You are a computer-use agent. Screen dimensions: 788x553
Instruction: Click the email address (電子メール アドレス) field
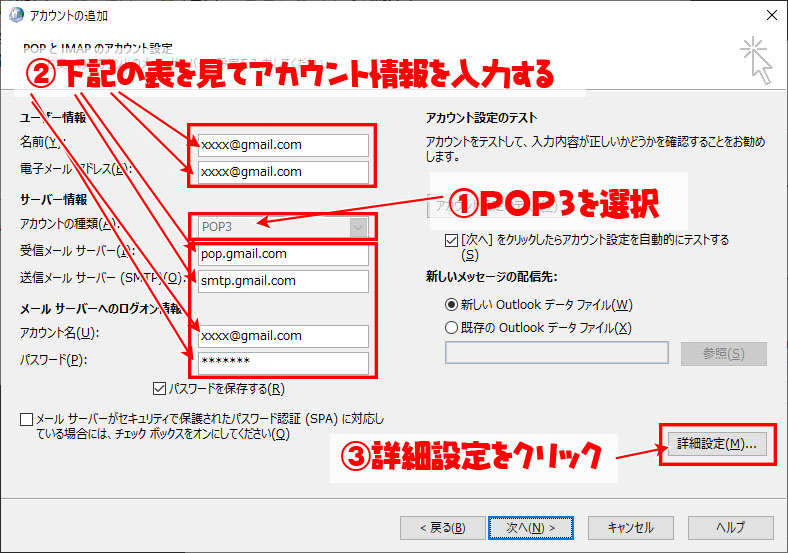pos(283,172)
